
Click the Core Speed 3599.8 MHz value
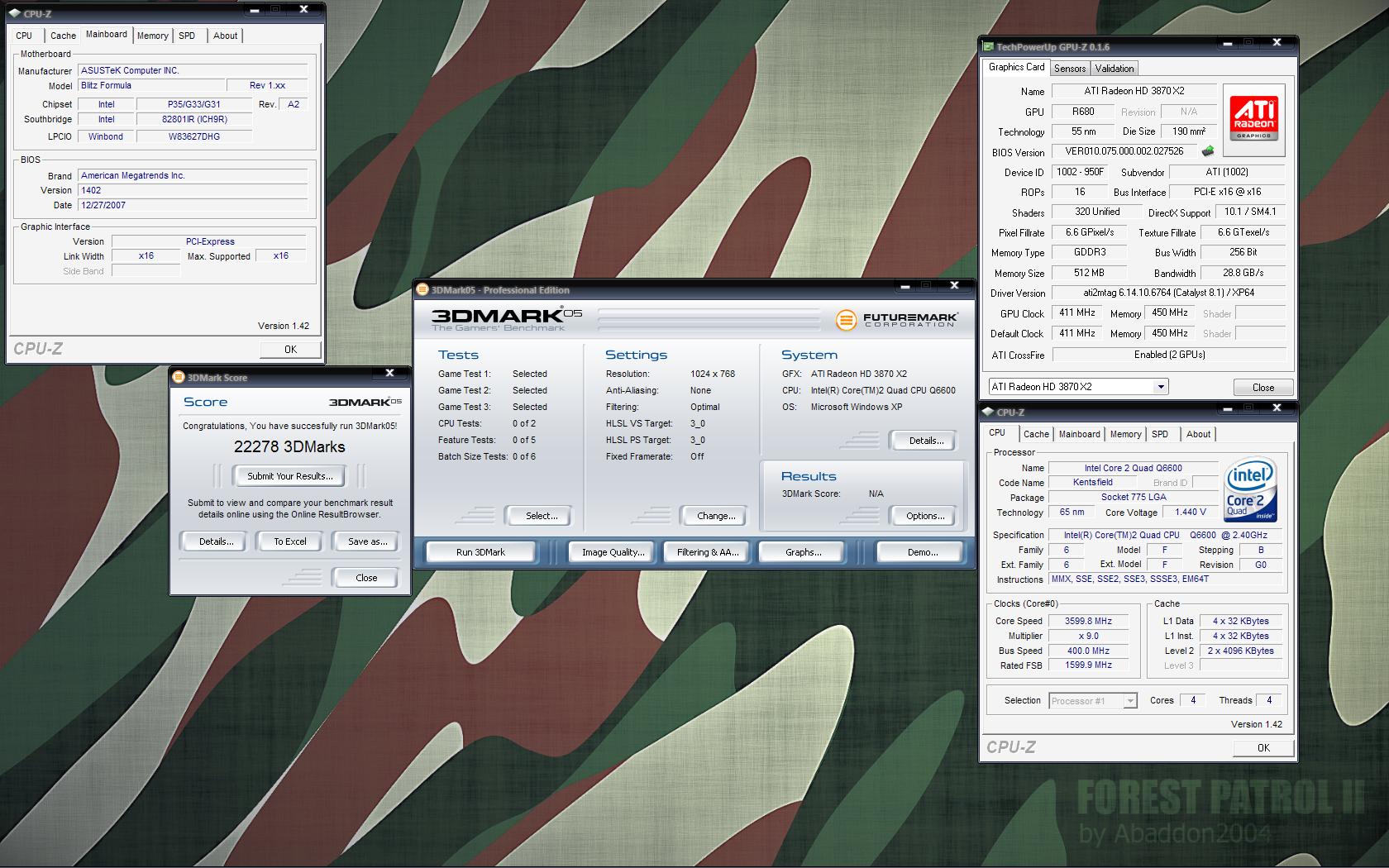click(1088, 622)
